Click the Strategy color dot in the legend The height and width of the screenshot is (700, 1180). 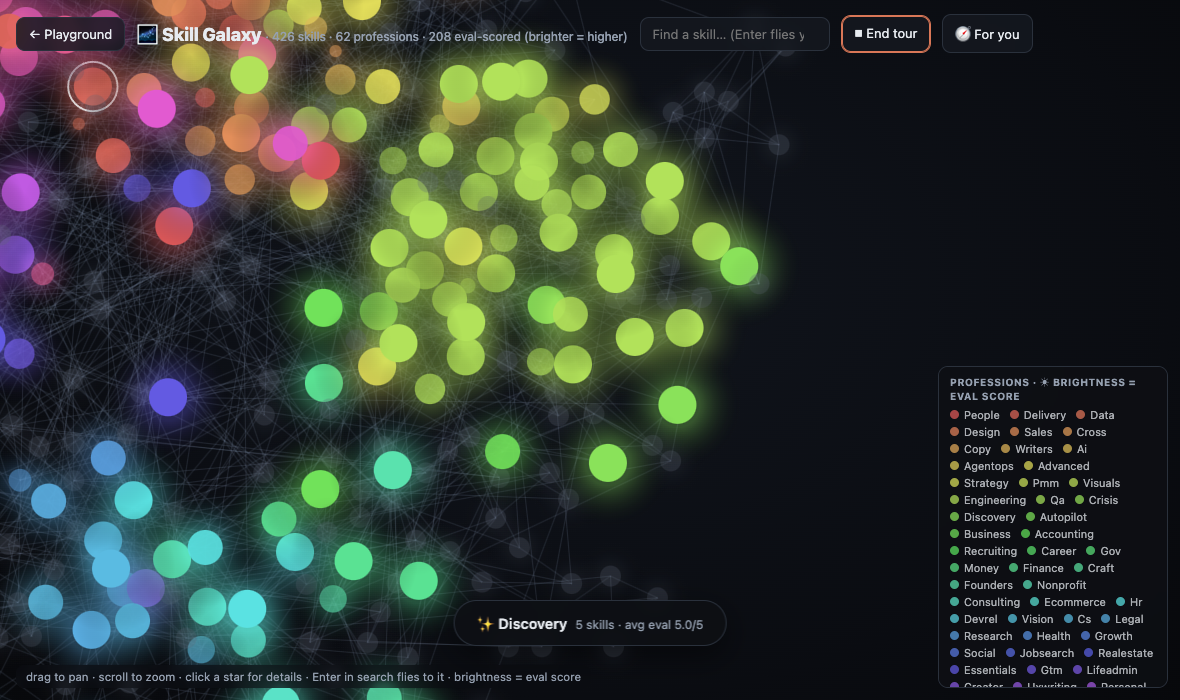954,483
